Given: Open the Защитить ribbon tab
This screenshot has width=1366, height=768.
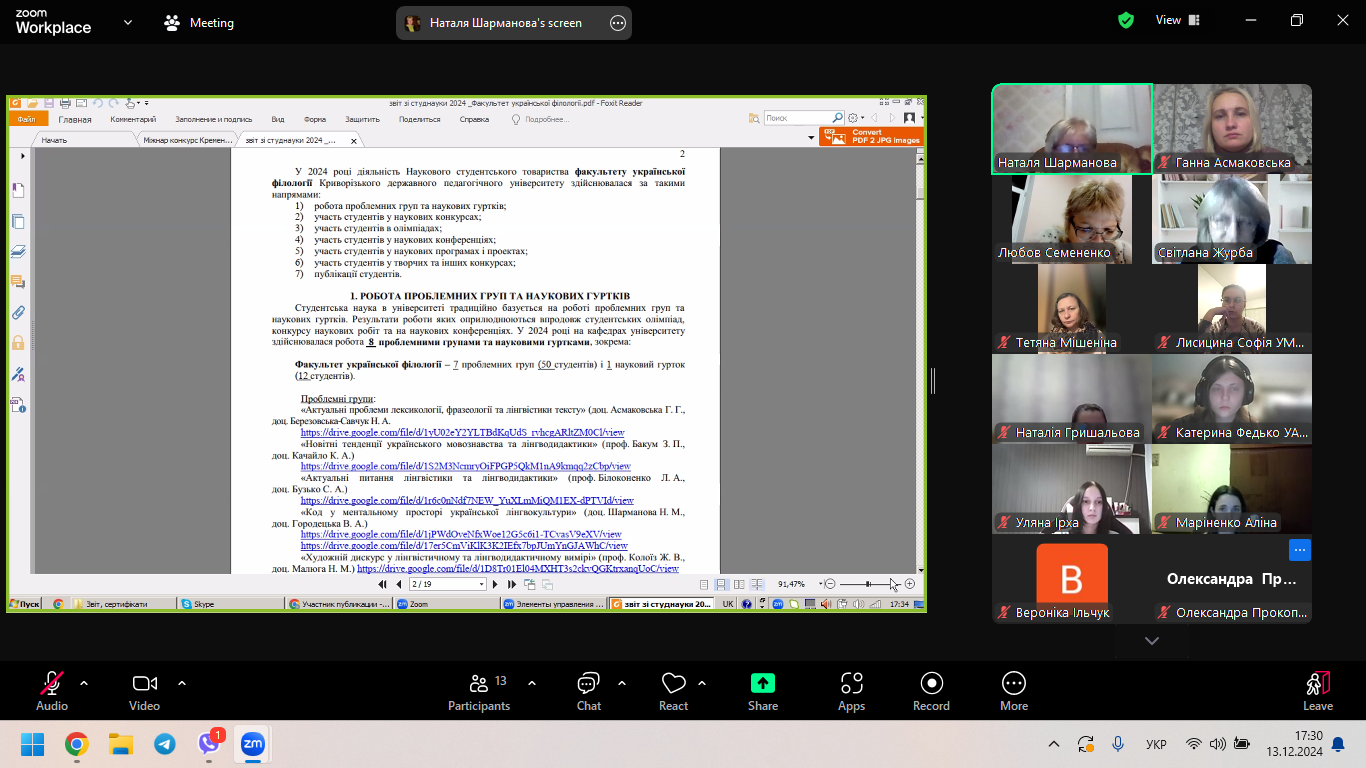Looking at the screenshot, I should [362, 119].
